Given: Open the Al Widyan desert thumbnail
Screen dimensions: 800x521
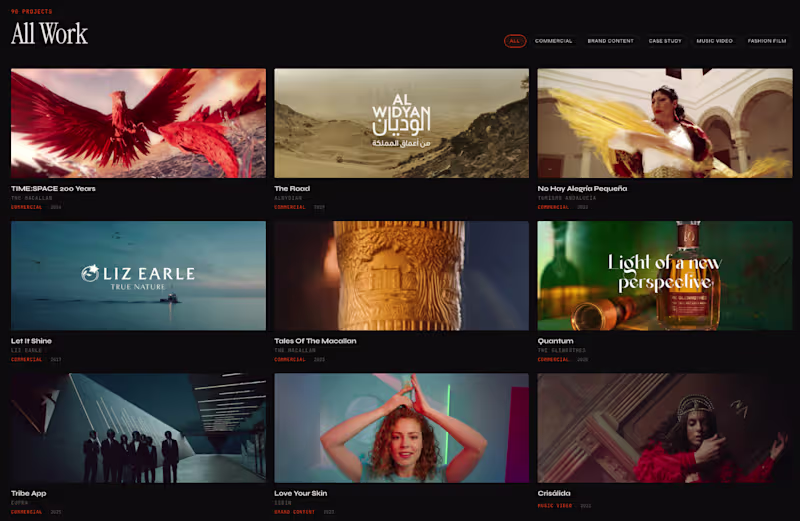Looking at the screenshot, I should (x=402, y=123).
